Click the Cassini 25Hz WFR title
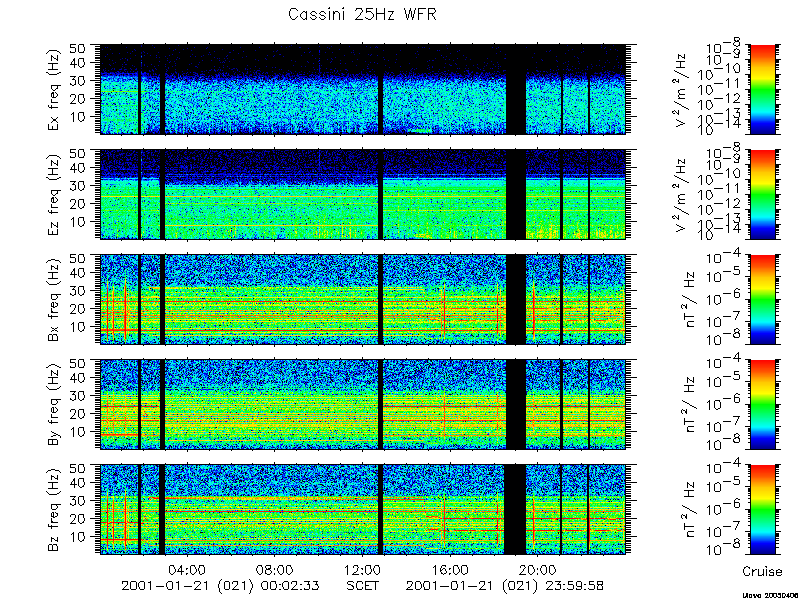The height and width of the screenshot is (600, 800). tap(362, 14)
